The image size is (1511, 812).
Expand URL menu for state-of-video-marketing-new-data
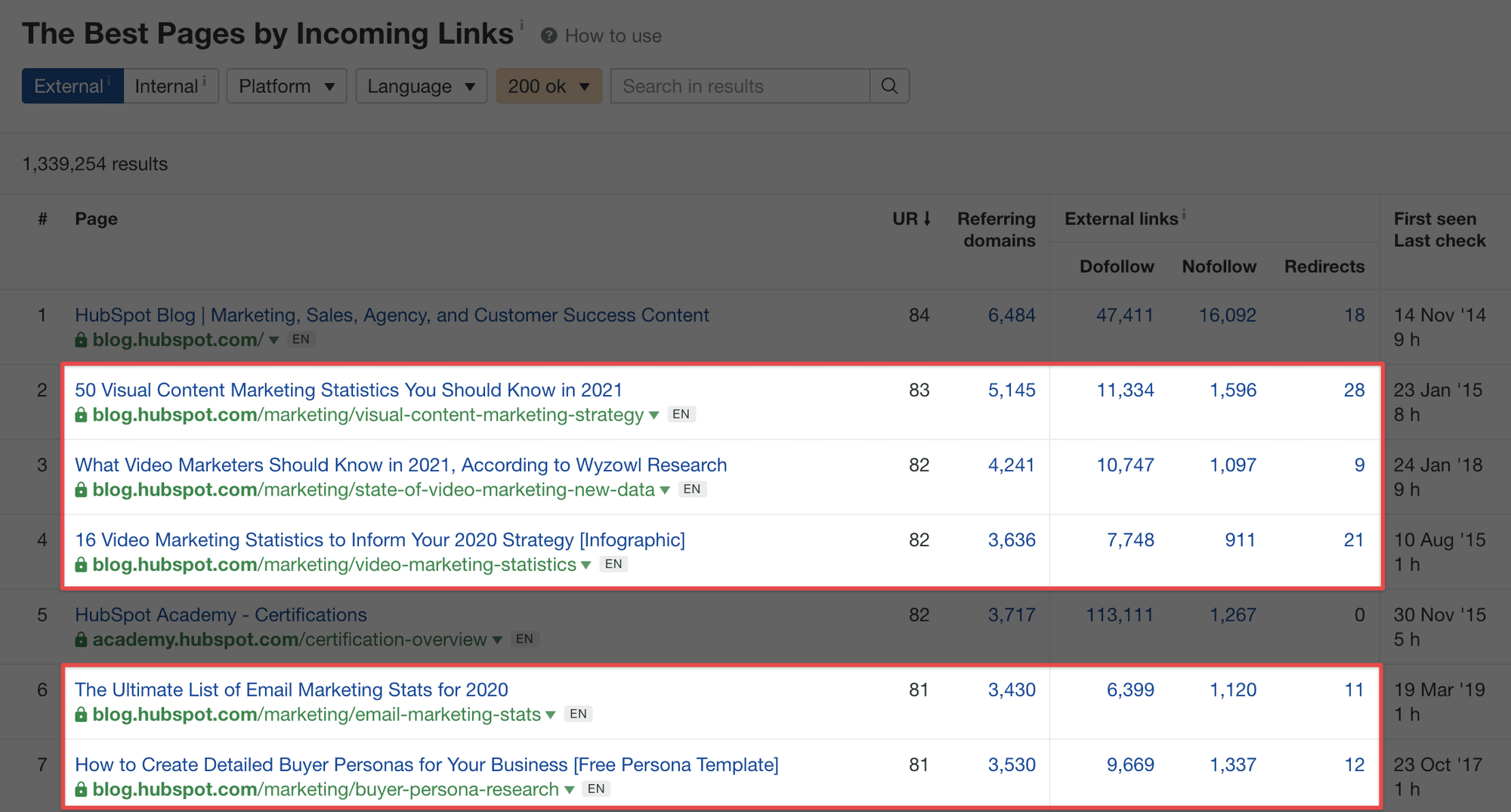[665, 490]
